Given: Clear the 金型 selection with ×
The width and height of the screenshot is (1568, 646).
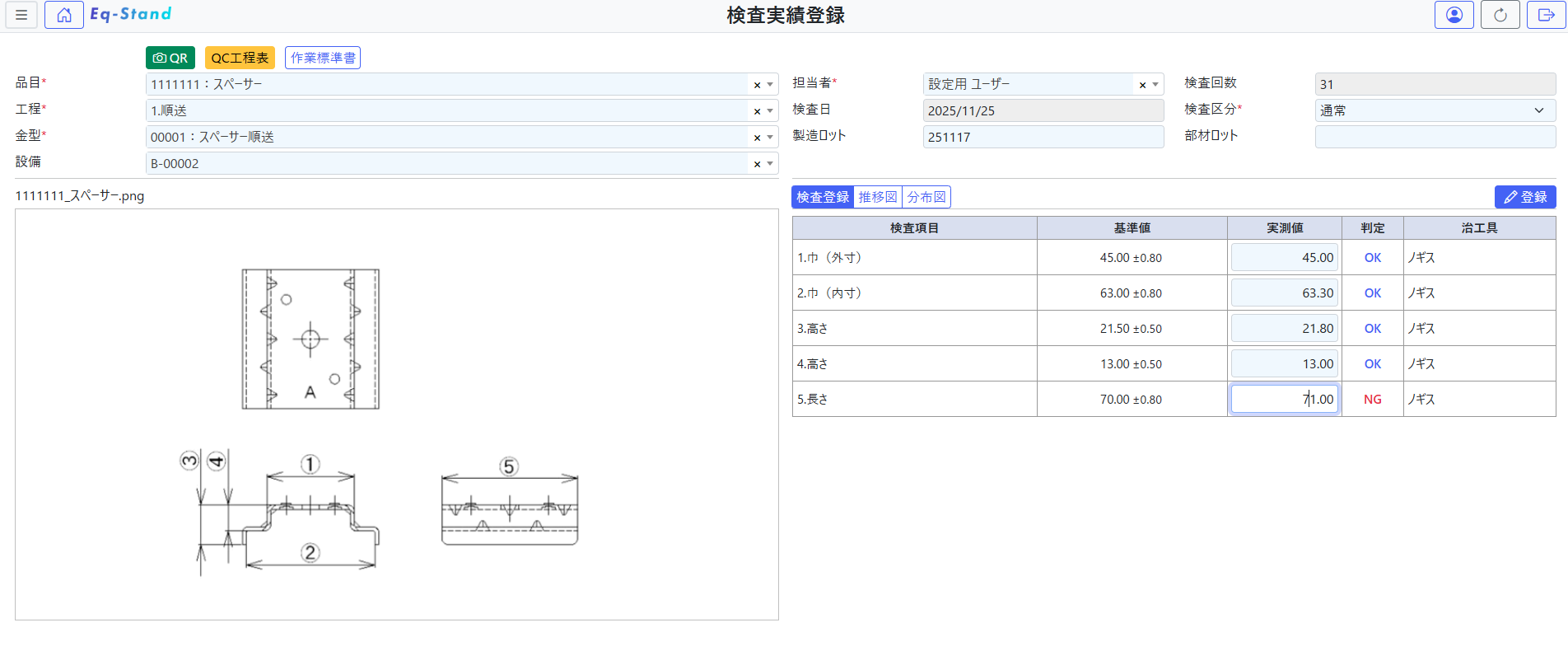Looking at the screenshot, I should [x=757, y=138].
